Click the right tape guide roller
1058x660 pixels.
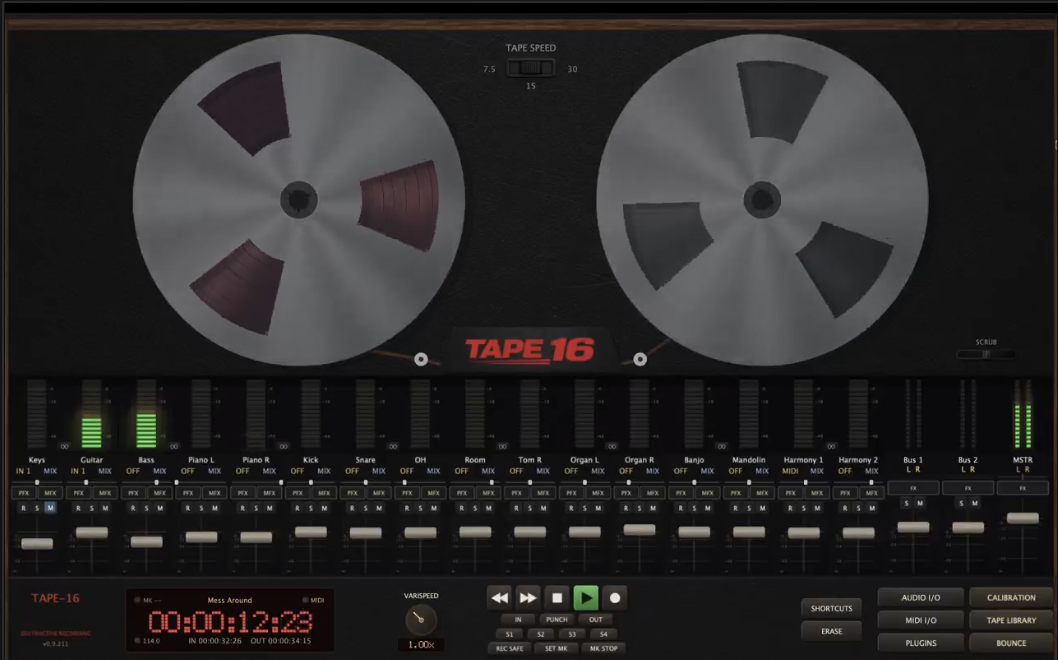[640, 359]
